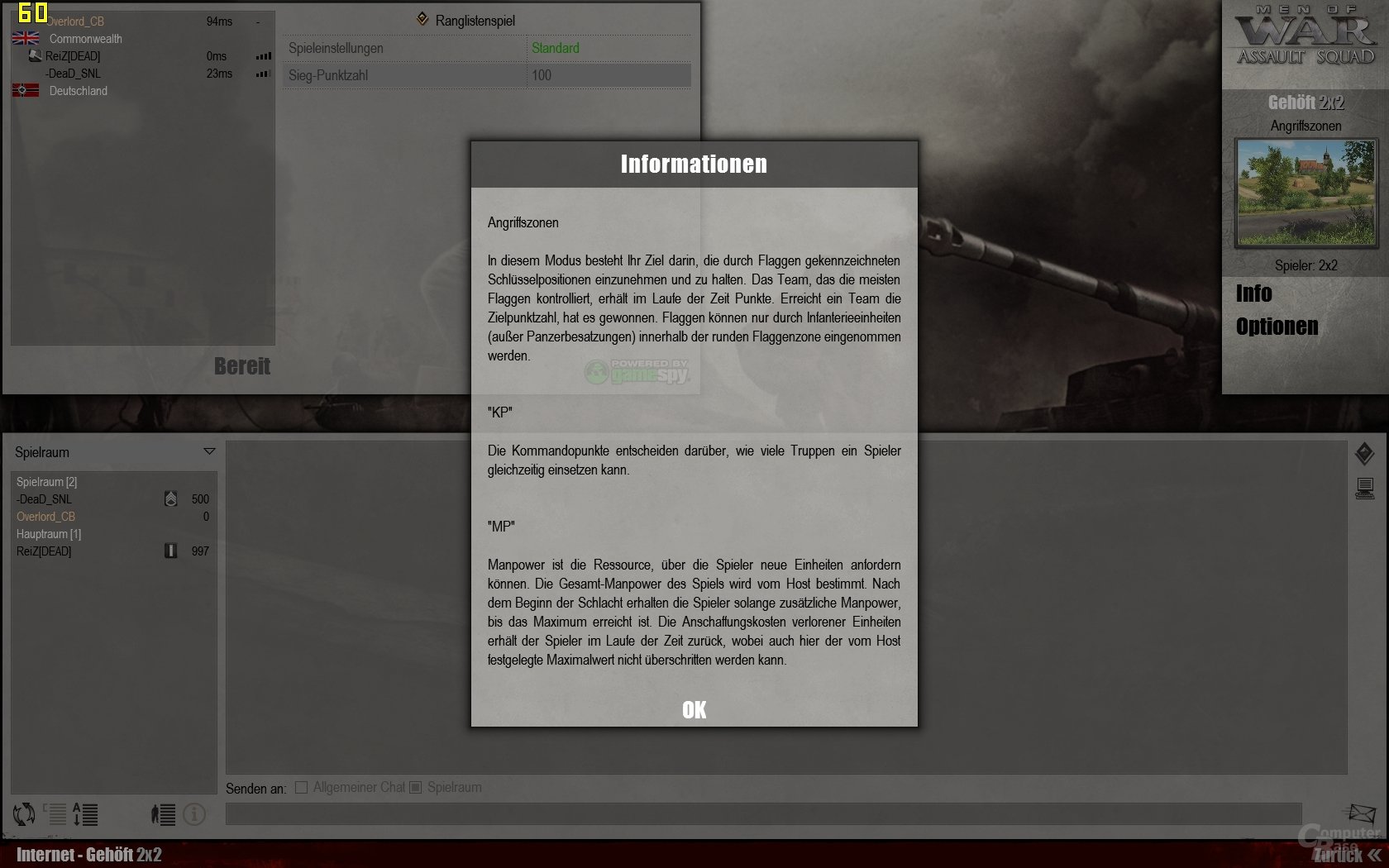Click the Gehöft 2x2 map title
The height and width of the screenshot is (868, 1389).
[x=1306, y=103]
